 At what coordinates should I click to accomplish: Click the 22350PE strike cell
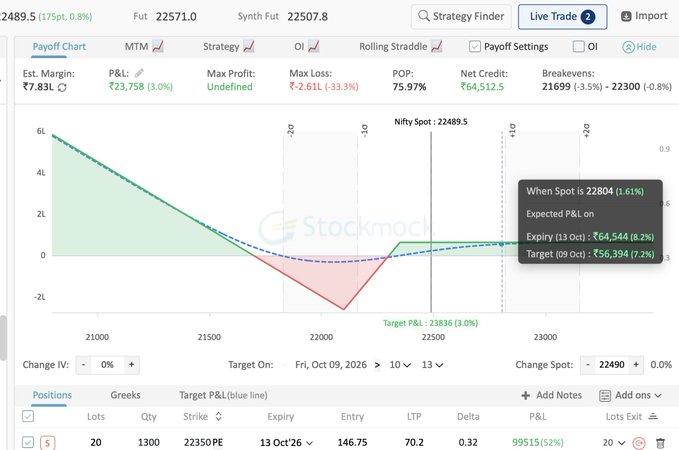203,442
